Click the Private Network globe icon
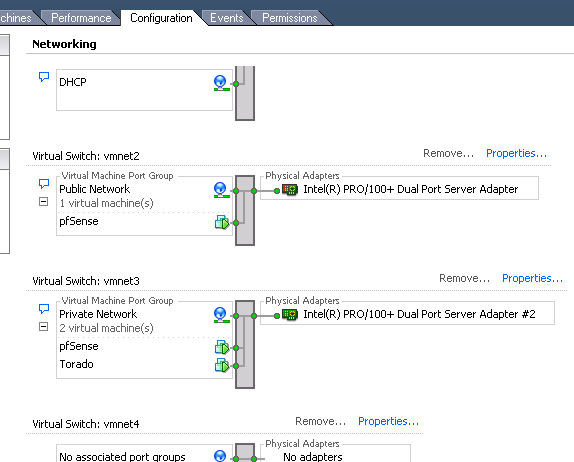 [221, 315]
